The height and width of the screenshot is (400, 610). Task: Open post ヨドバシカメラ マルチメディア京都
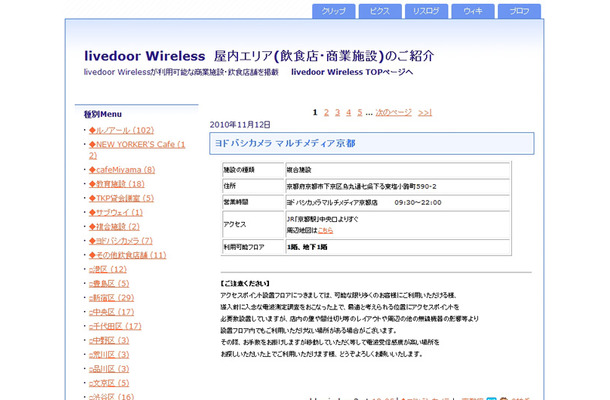tap(285, 143)
